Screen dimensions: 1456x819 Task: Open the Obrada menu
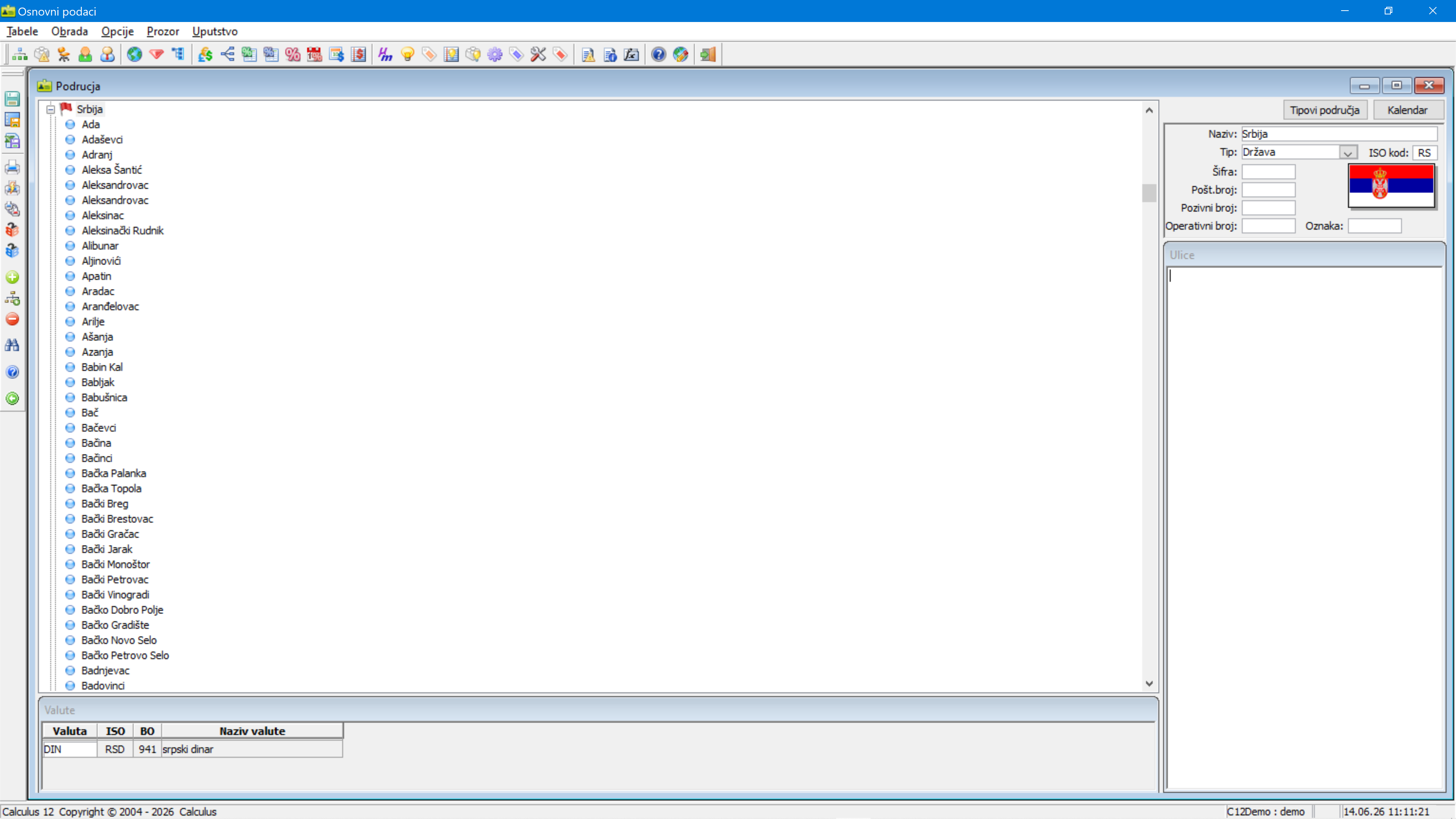(x=69, y=31)
